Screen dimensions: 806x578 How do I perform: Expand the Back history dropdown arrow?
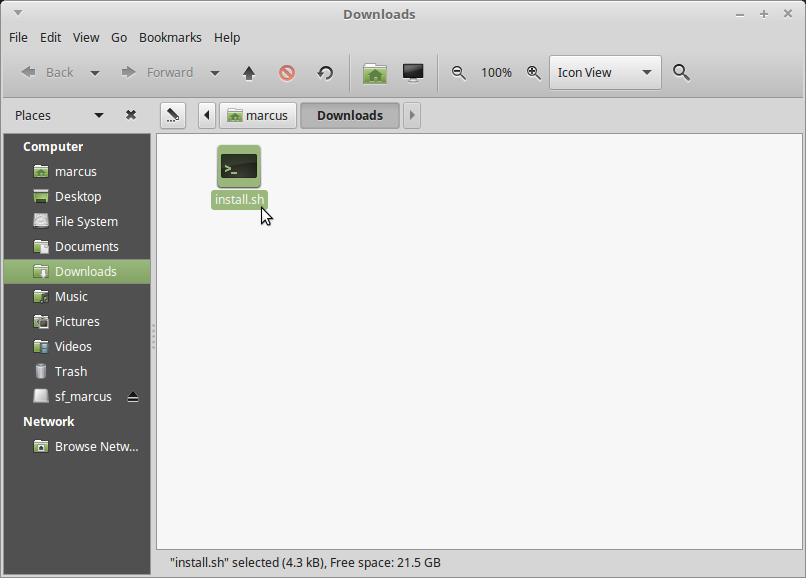coord(95,73)
